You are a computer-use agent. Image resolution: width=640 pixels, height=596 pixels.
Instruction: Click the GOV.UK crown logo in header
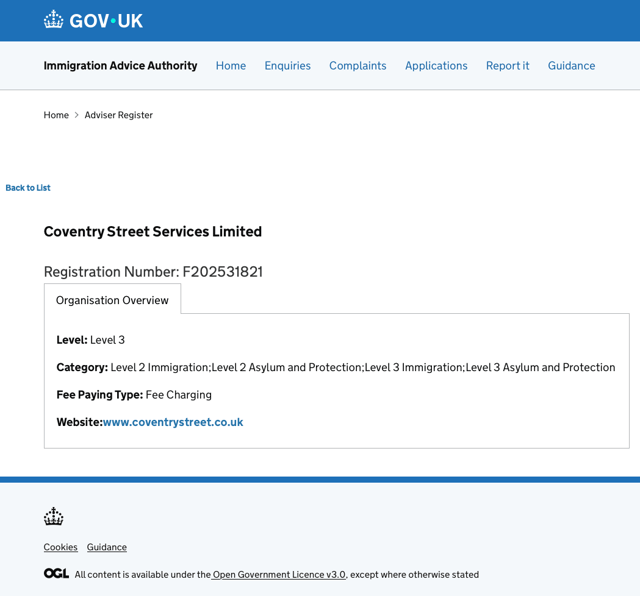[x=53, y=20]
